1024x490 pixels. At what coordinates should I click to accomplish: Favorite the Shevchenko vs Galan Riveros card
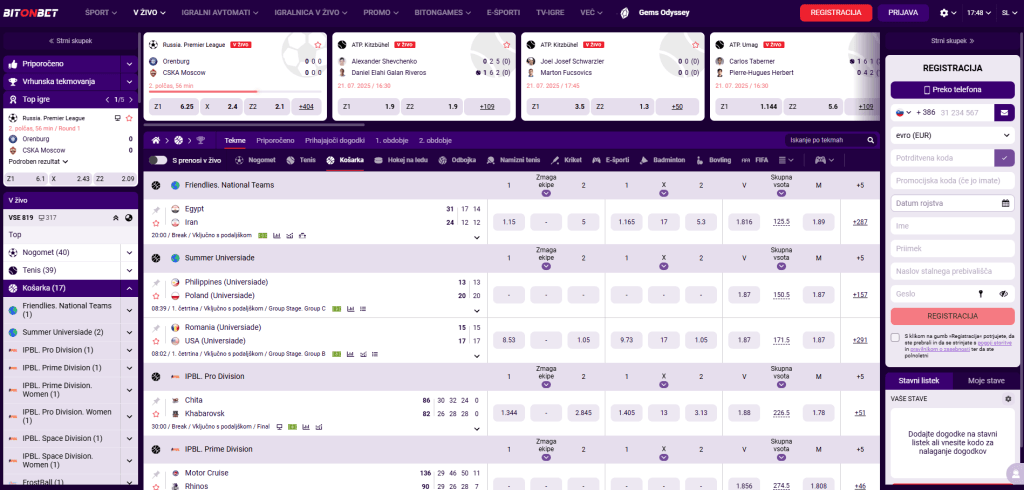click(507, 45)
